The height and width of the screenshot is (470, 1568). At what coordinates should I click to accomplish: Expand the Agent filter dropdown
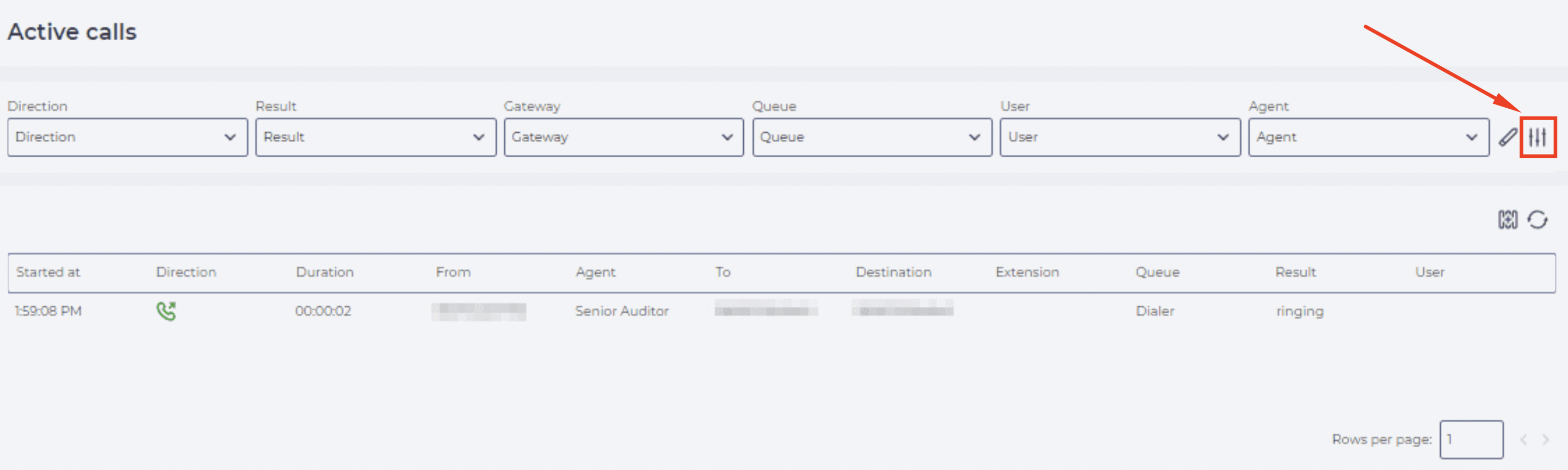[x=1368, y=137]
